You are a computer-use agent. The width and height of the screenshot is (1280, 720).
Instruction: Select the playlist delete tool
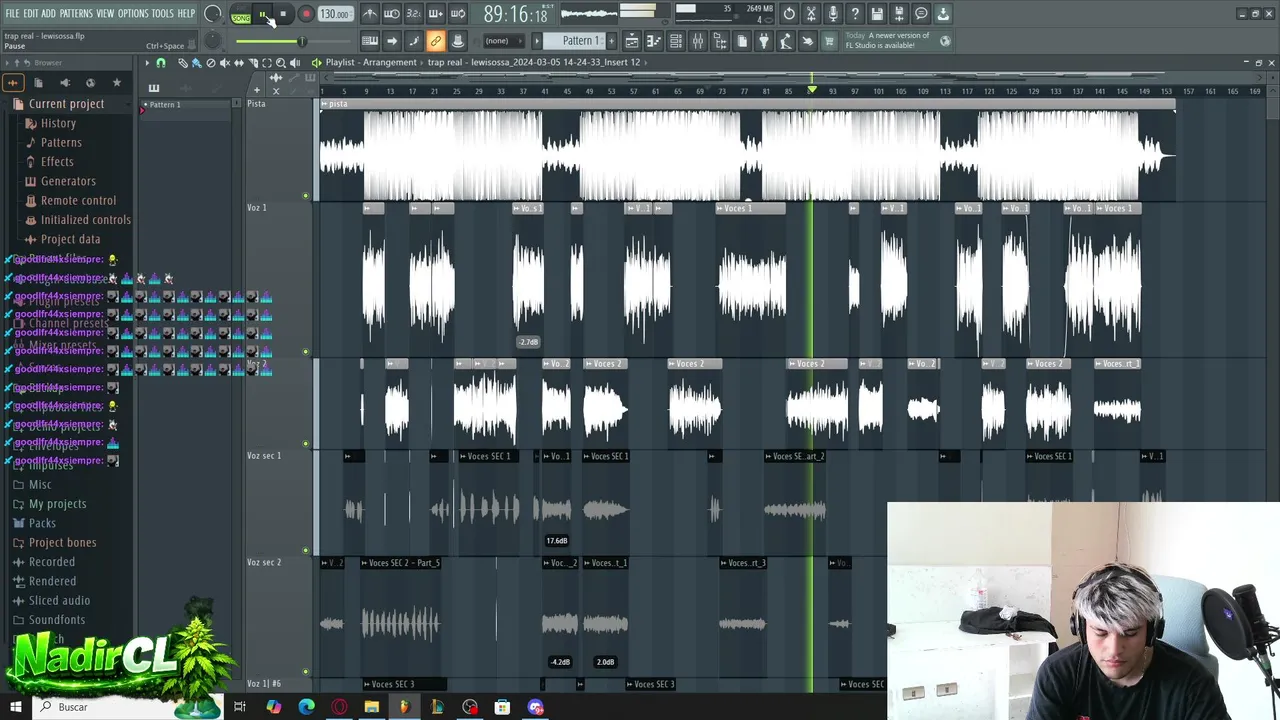tap(211, 63)
